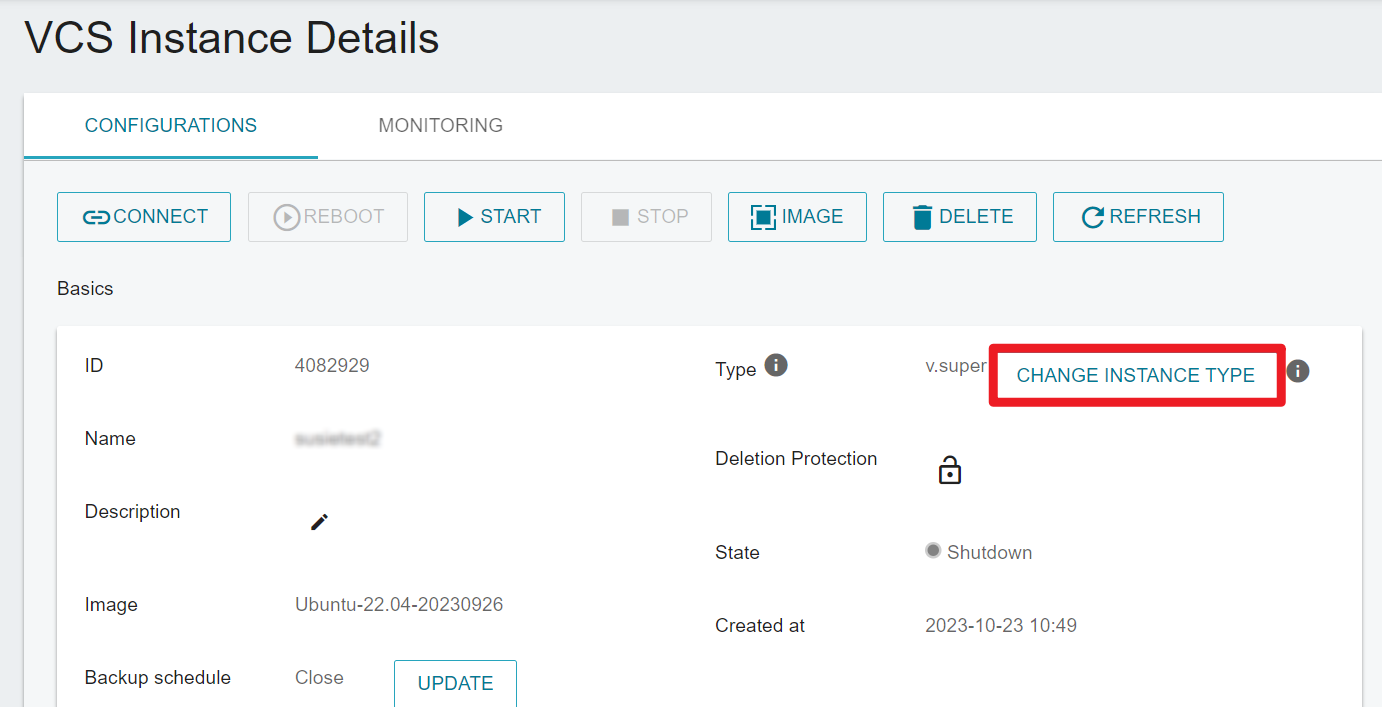Toggle the Deletion Protection lock icon
This screenshot has width=1382, height=707.
click(x=950, y=469)
